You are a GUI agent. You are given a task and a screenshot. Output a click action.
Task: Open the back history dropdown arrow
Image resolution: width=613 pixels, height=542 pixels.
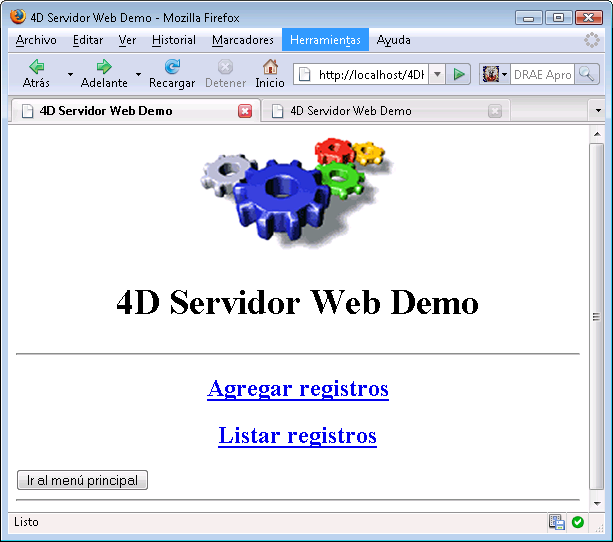tap(70, 75)
